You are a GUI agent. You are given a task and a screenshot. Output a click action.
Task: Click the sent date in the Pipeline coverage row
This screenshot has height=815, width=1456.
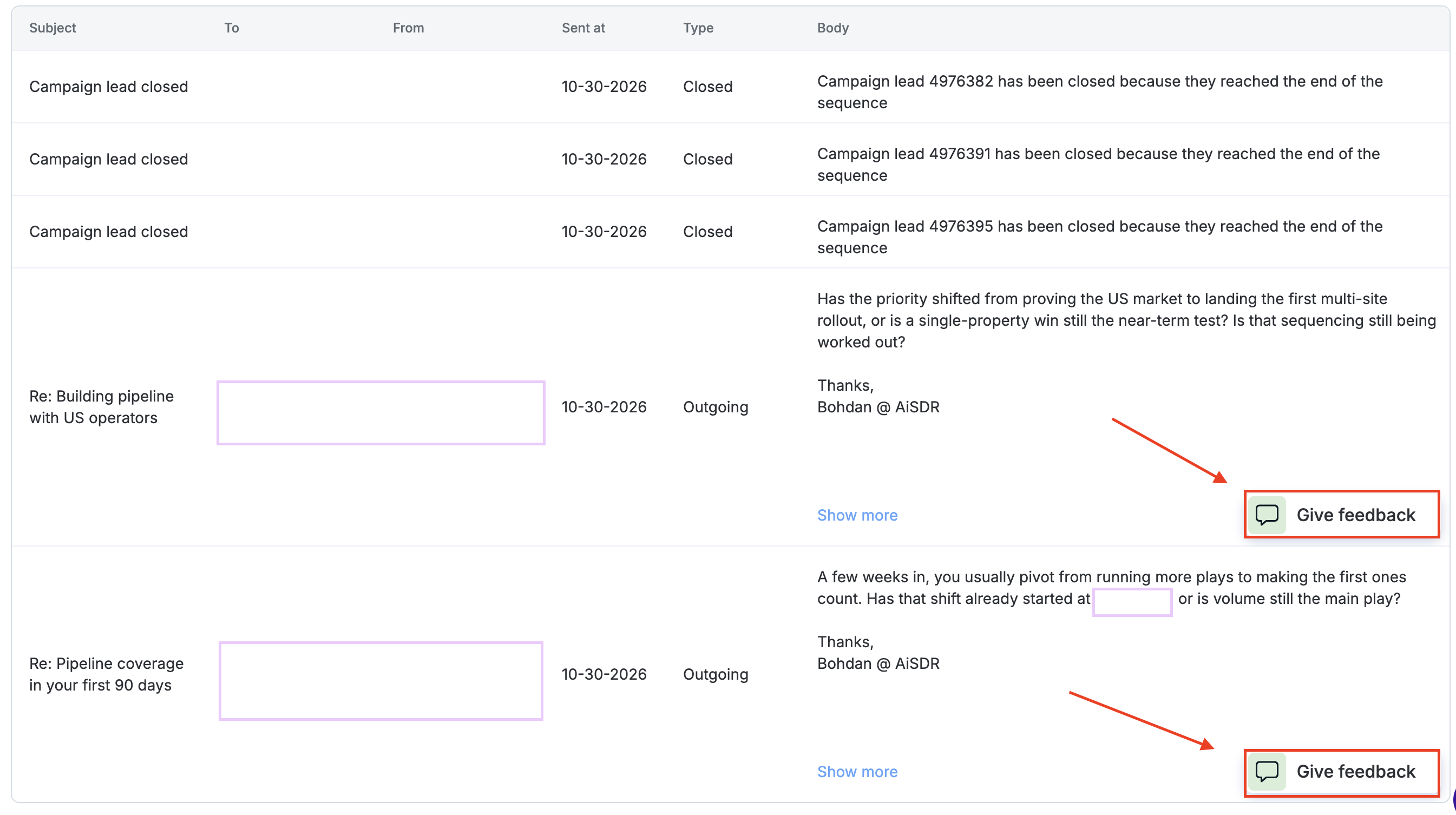pos(604,674)
